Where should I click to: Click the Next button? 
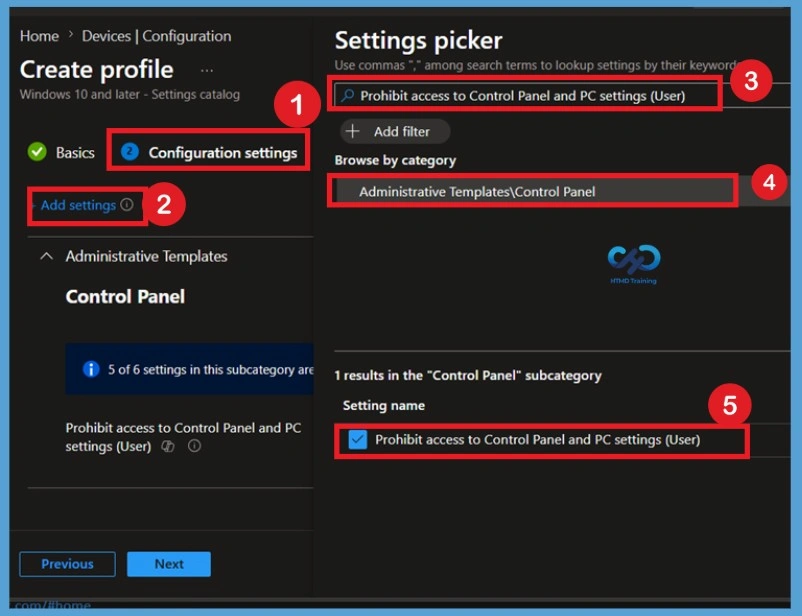pyautogui.click(x=169, y=564)
